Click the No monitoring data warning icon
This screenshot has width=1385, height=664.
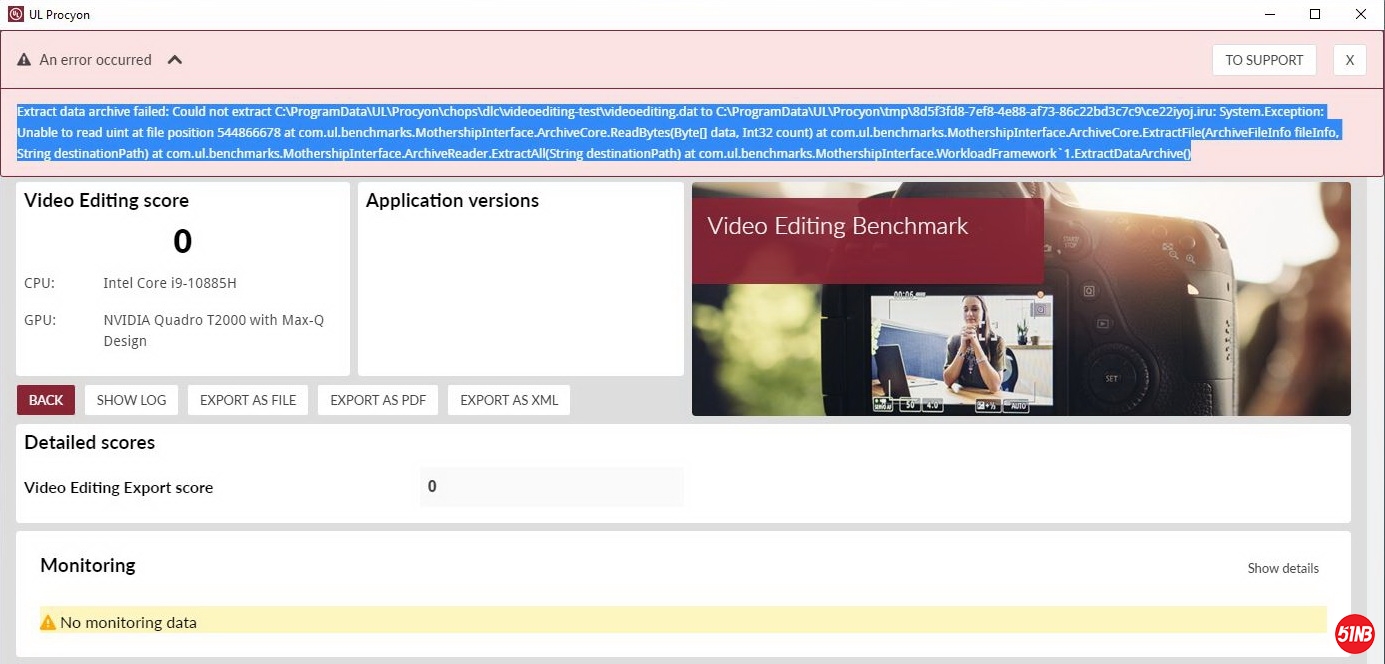click(48, 622)
